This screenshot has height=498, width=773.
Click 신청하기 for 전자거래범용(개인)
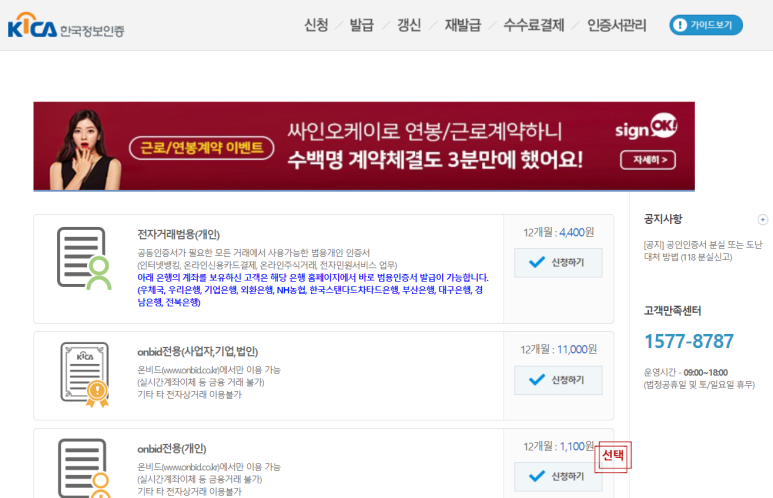click(558, 262)
